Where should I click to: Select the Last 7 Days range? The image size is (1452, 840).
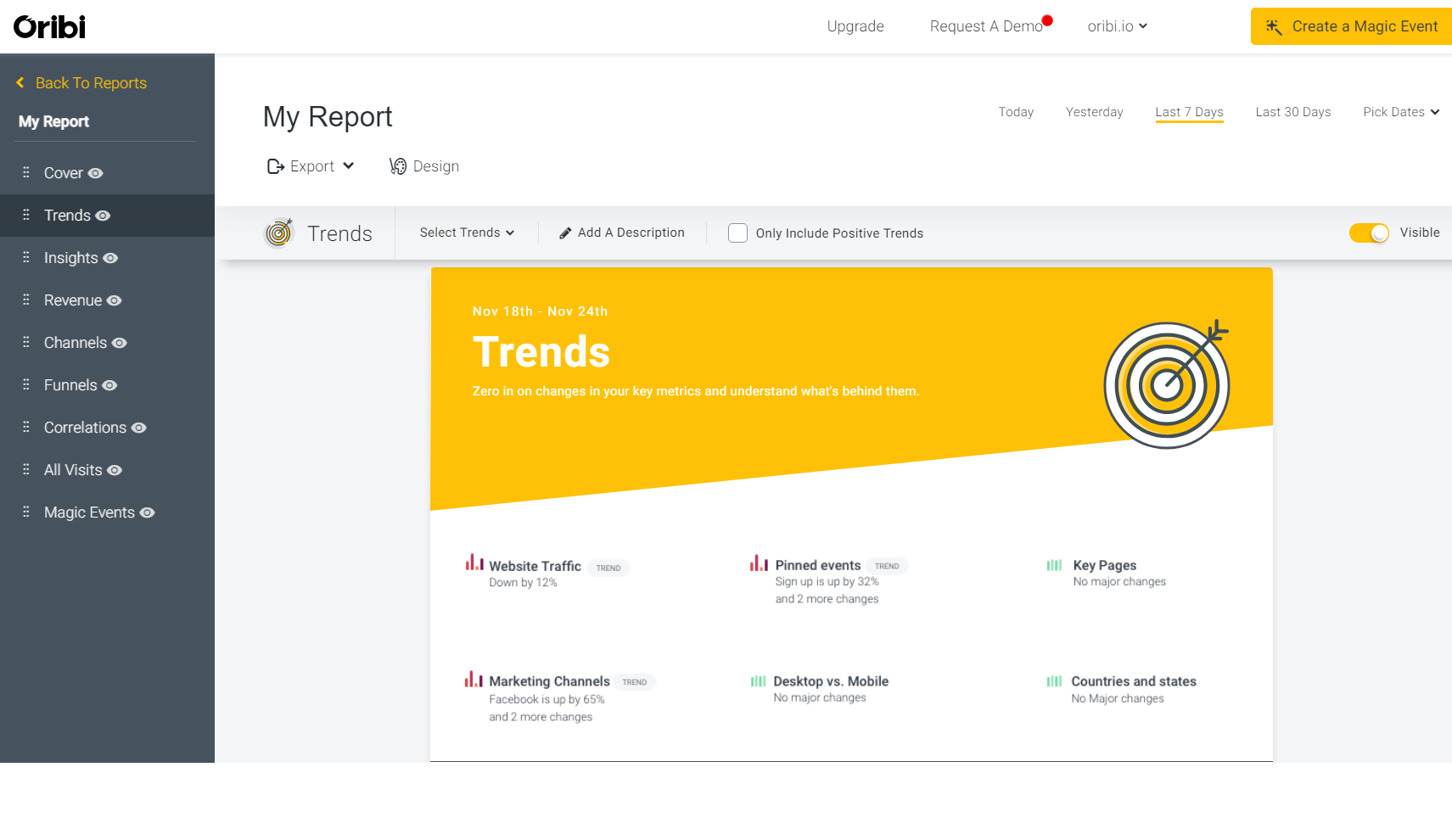[1189, 112]
